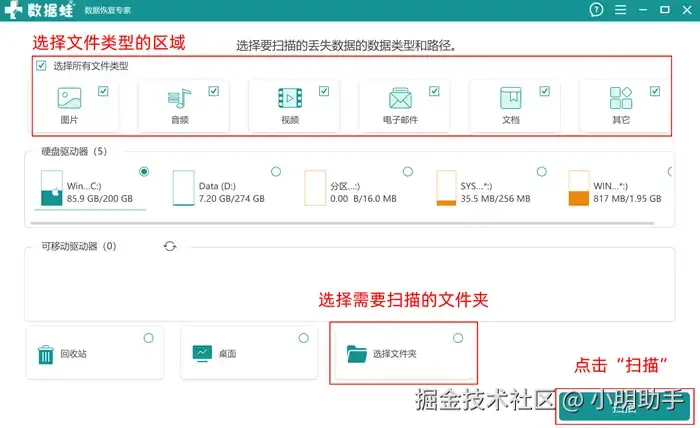This screenshot has height=428, width=700.
Task: Click the 选择文件夹 label text
Action: coord(395,354)
